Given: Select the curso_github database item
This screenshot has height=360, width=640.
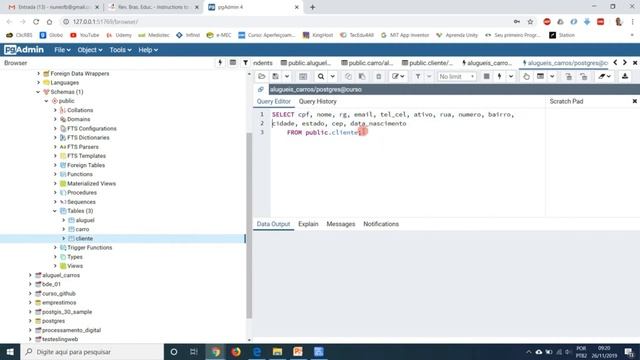Looking at the screenshot, I should coord(59,293).
